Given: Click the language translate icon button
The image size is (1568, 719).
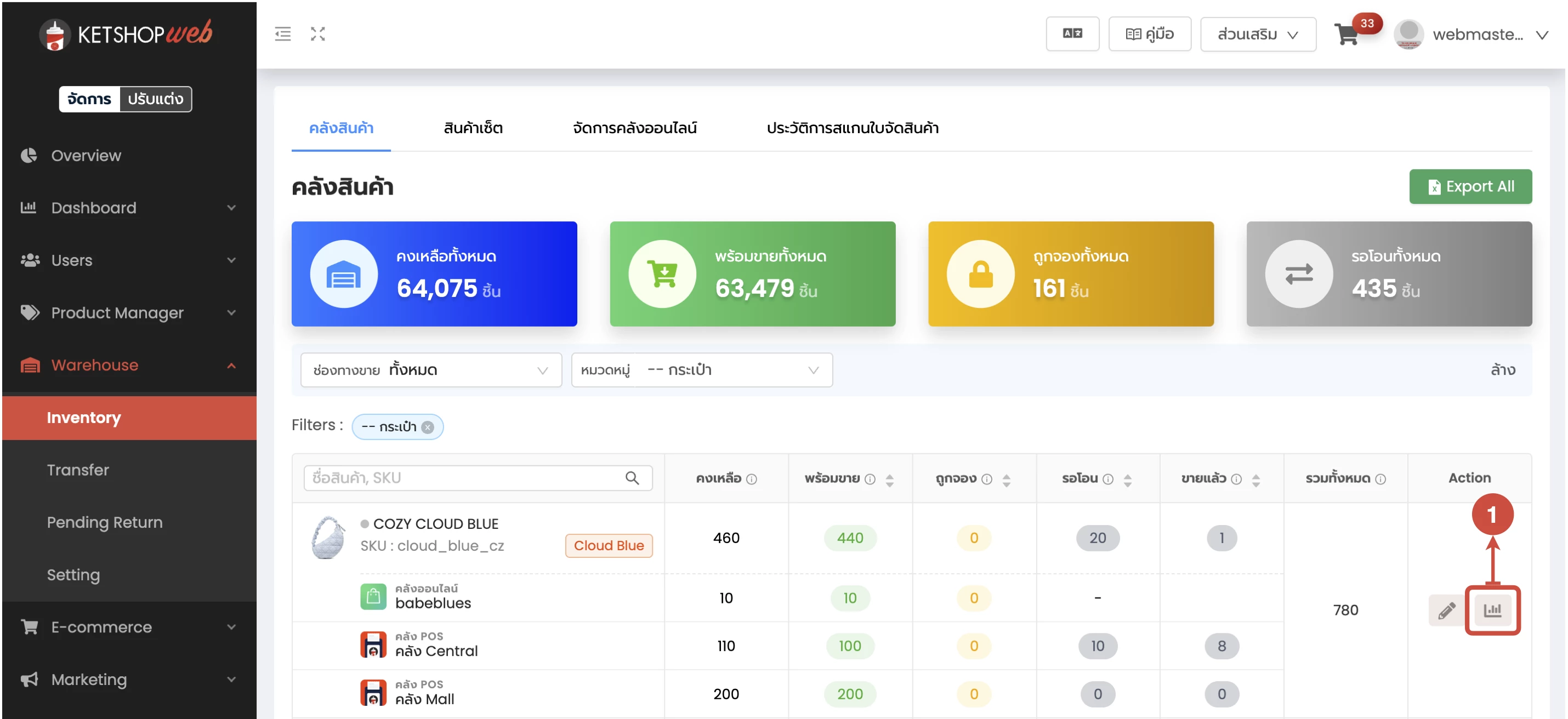Looking at the screenshot, I should click(x=1072, y=34).
